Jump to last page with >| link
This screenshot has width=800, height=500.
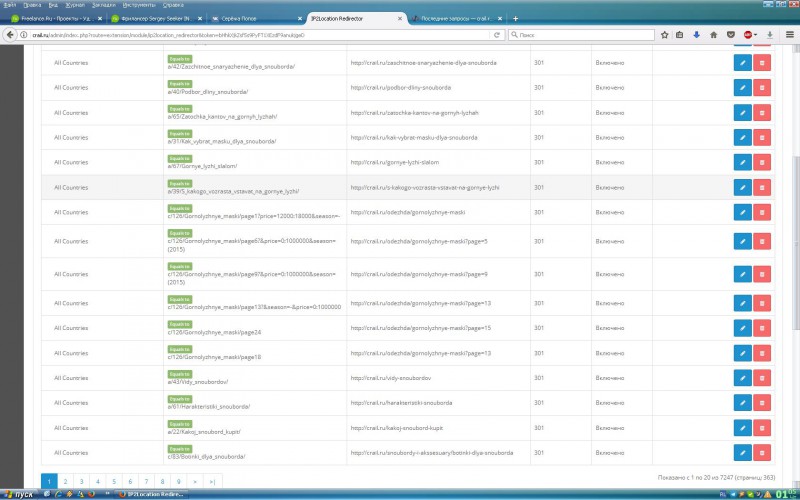tap(212, 481)
